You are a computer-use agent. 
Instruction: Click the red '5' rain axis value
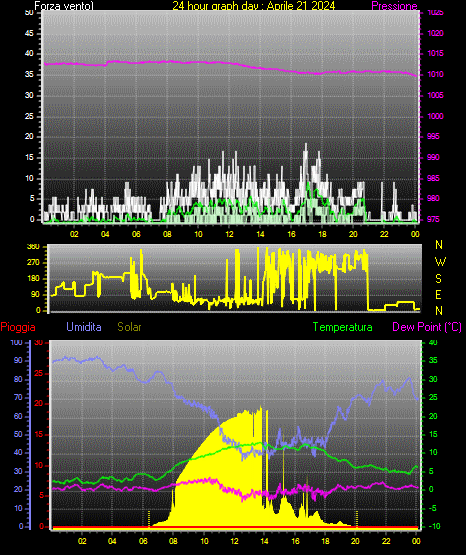[x=41, y=495]
